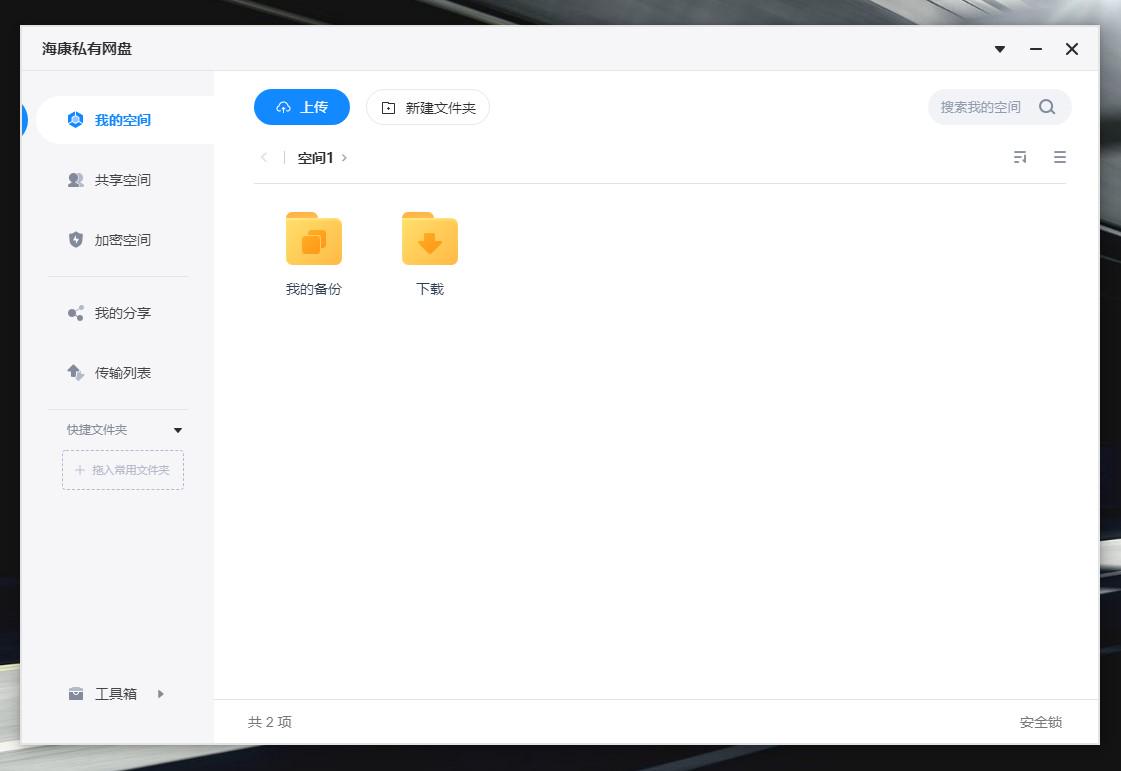The height and width of the screenshot is (771, 1121).
Task: Collapse the 快捷文件夹 section
Action: [177, 430]
